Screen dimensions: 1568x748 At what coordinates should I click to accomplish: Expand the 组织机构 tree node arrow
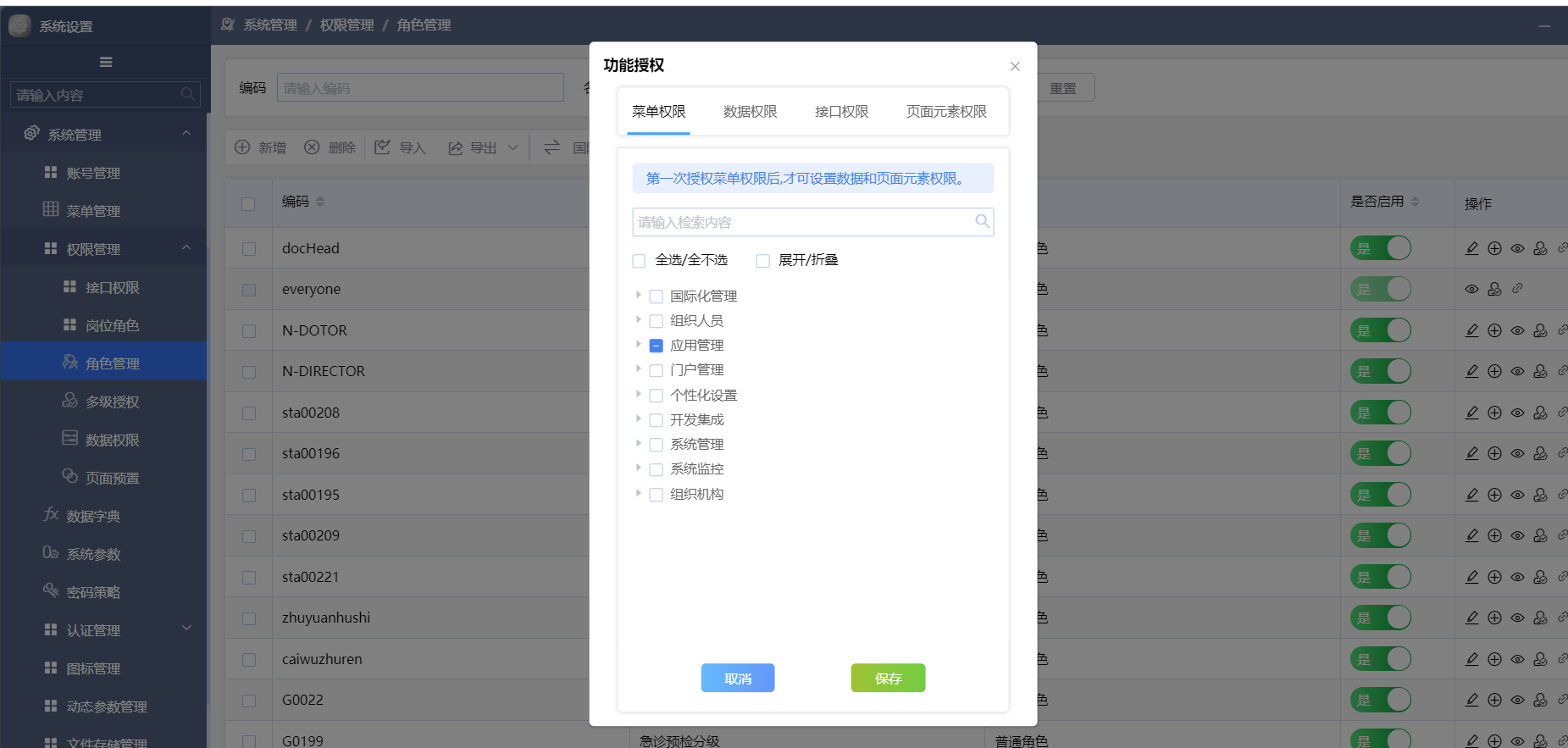pos(638,493)
